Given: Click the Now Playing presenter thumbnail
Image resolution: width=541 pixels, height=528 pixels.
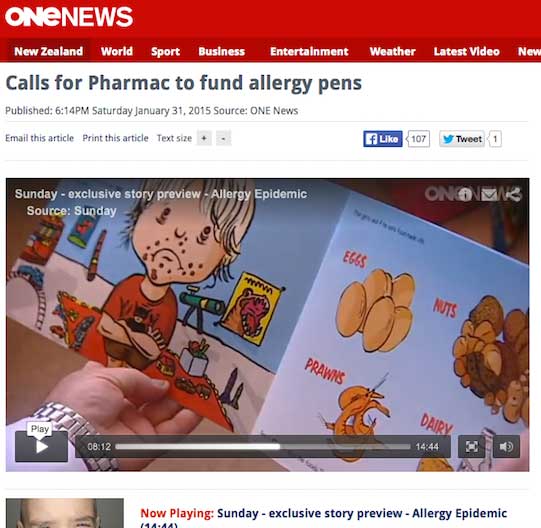Looking at the screenshot, I should [65, 513].
